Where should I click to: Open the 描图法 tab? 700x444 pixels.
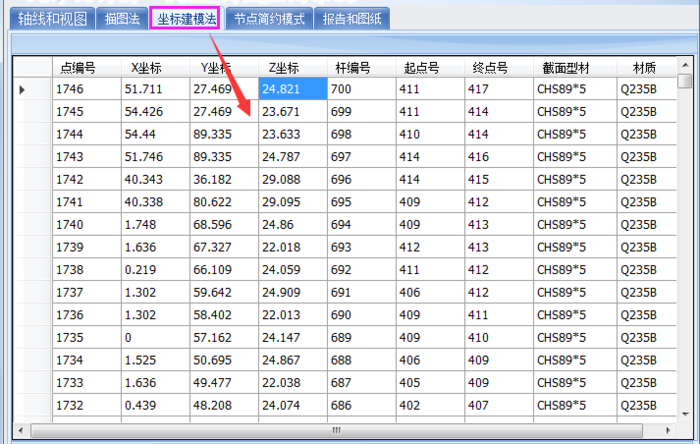122,19
